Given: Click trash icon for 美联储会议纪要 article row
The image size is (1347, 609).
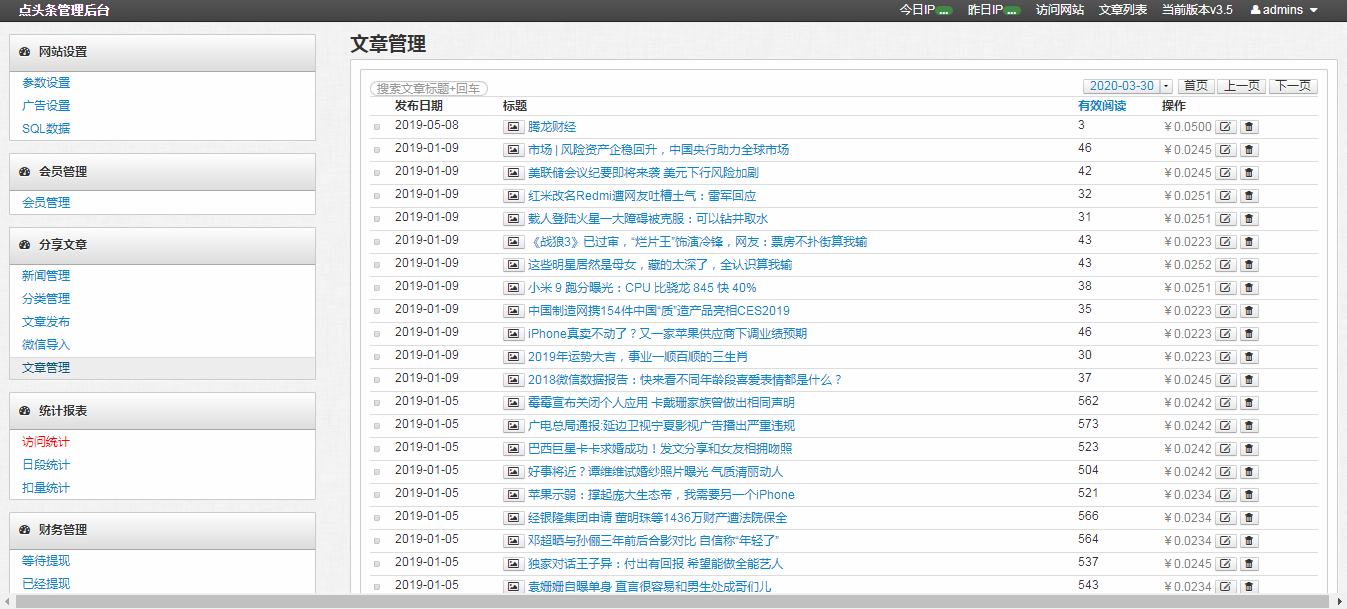Looking at the screenshot, I should 1249,173.
